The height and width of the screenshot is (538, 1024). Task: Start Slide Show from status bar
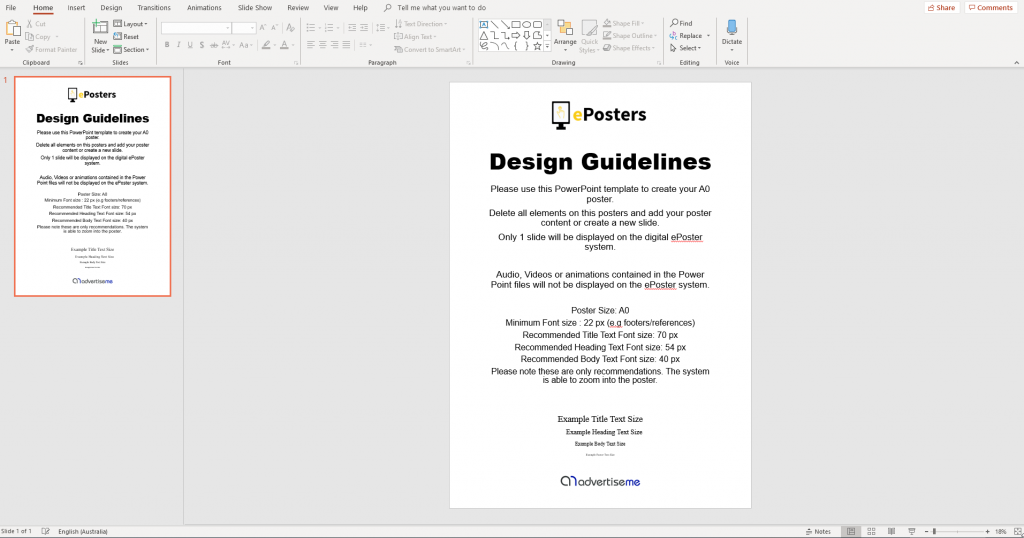[912, 531]
